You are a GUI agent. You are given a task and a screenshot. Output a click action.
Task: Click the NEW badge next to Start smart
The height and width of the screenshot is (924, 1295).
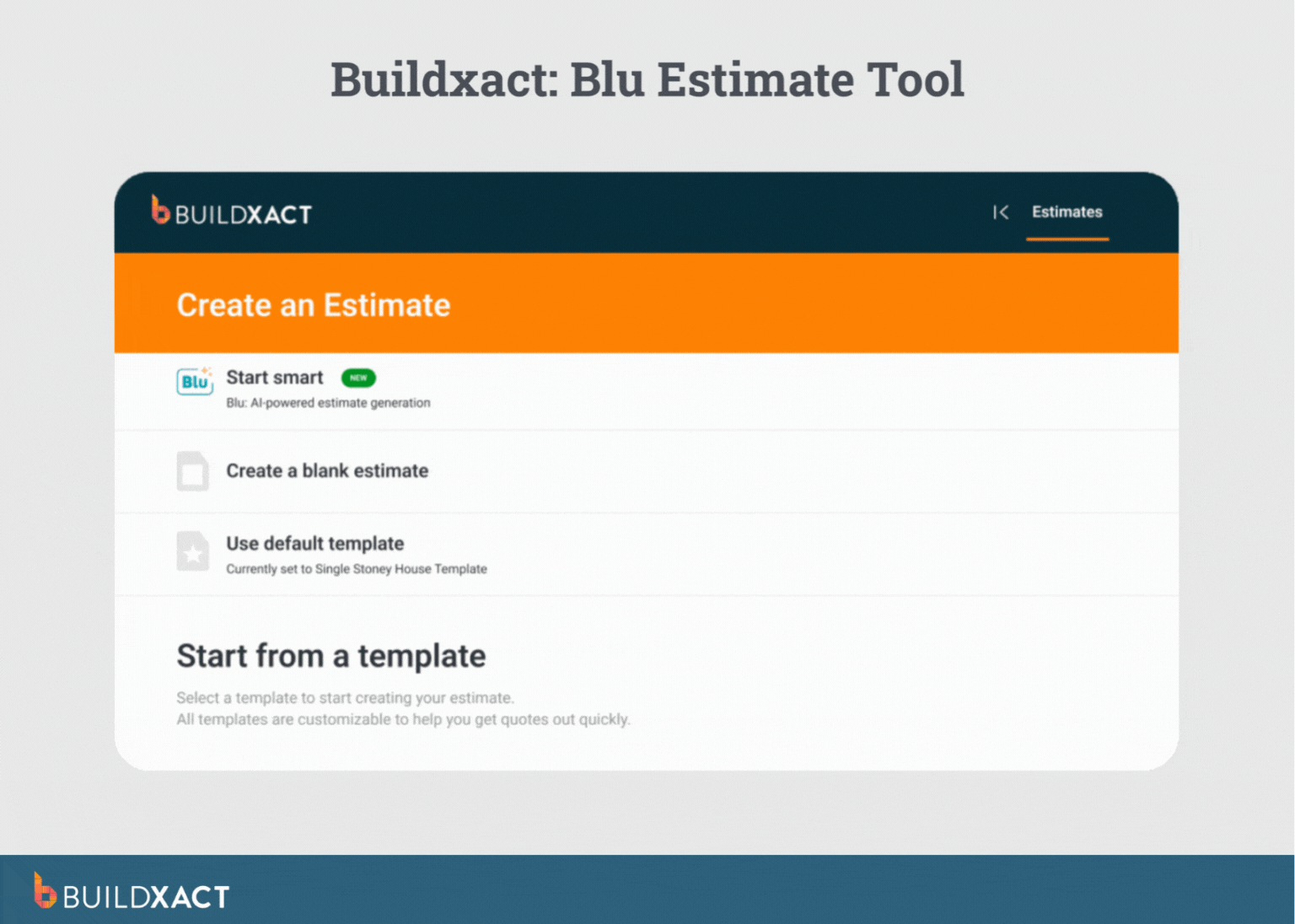[x=358, y=378]
